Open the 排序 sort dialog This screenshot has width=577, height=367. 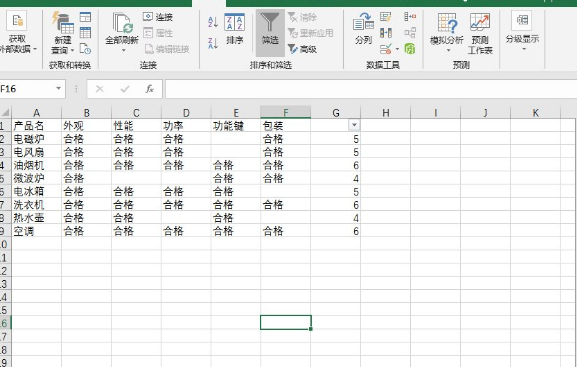coord(234,29)
